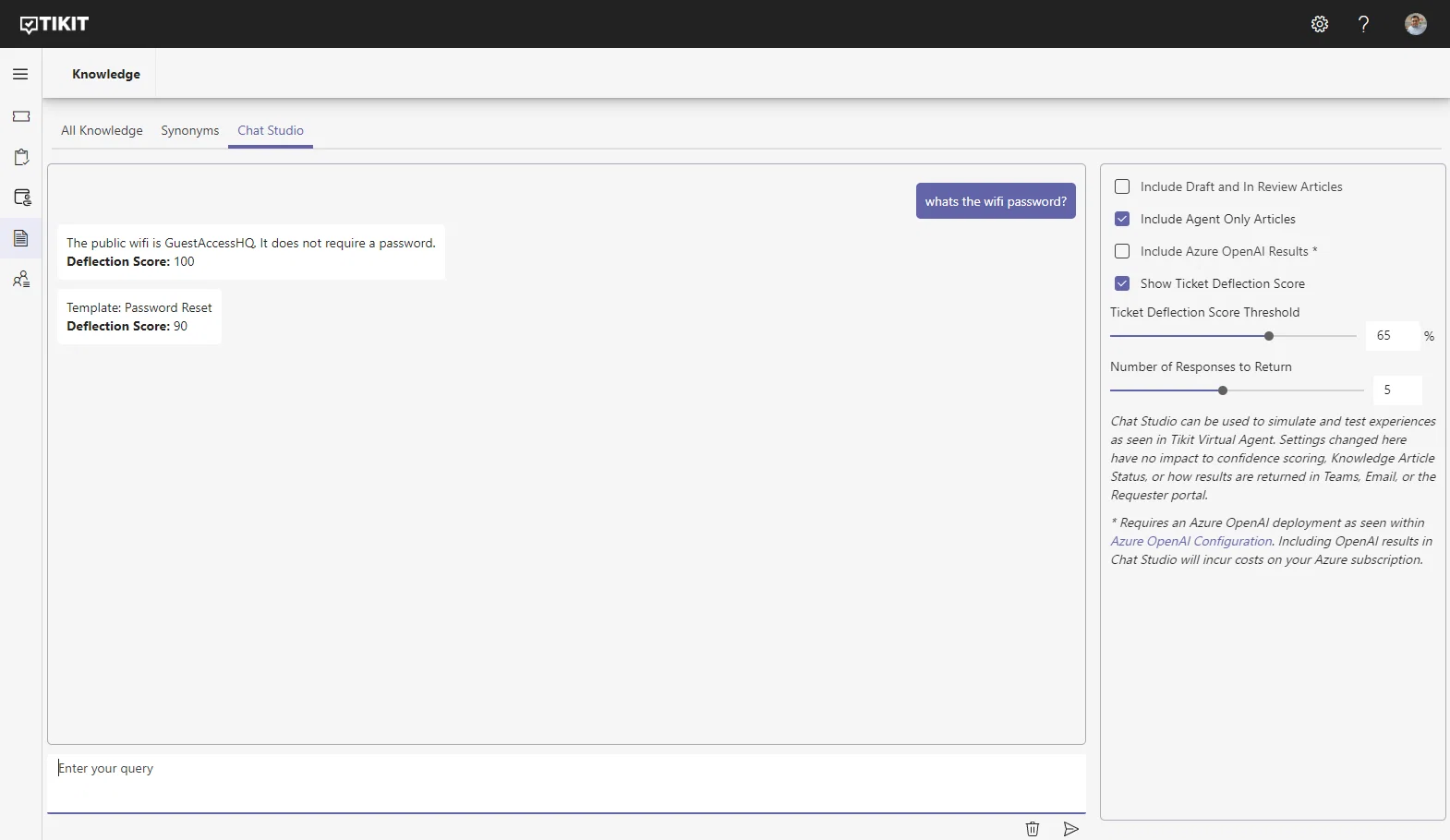Screen dimensions: 1450x840
Task: Switch to the All Knowledge tab
Action: [102, 130]
